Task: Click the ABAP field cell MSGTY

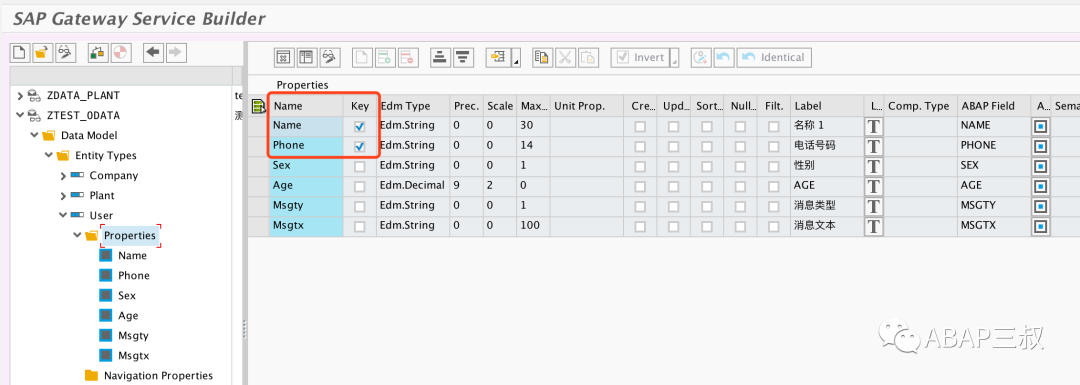Action: (993, 205)
